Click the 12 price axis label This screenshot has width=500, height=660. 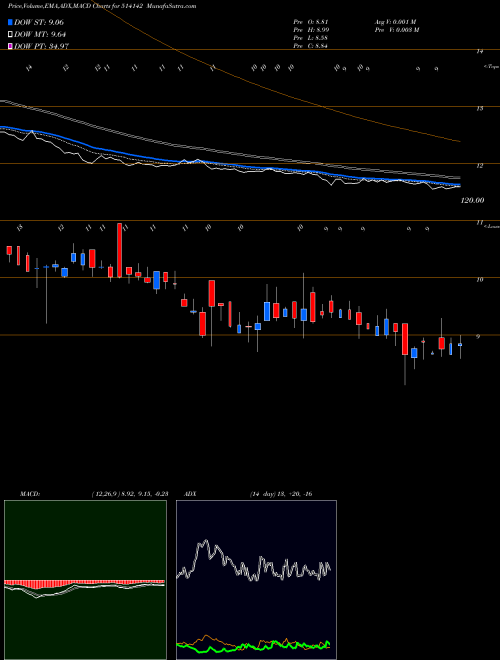(479, 166)
